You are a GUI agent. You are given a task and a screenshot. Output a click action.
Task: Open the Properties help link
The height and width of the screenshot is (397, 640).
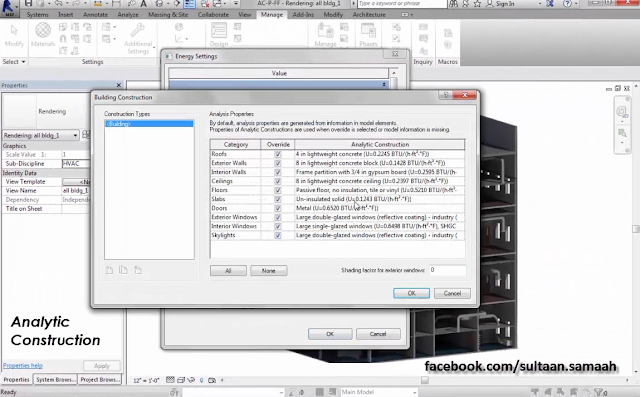click(x=23, y=366)
